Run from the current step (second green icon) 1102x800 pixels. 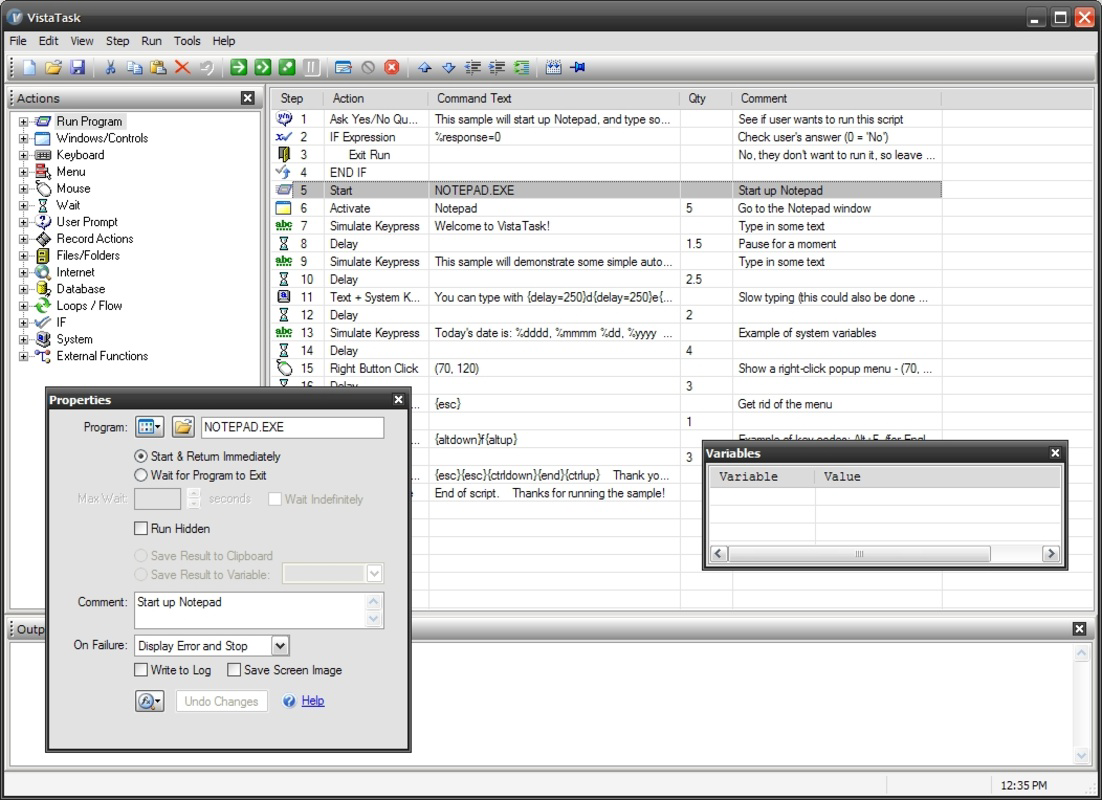coord(263,67)
